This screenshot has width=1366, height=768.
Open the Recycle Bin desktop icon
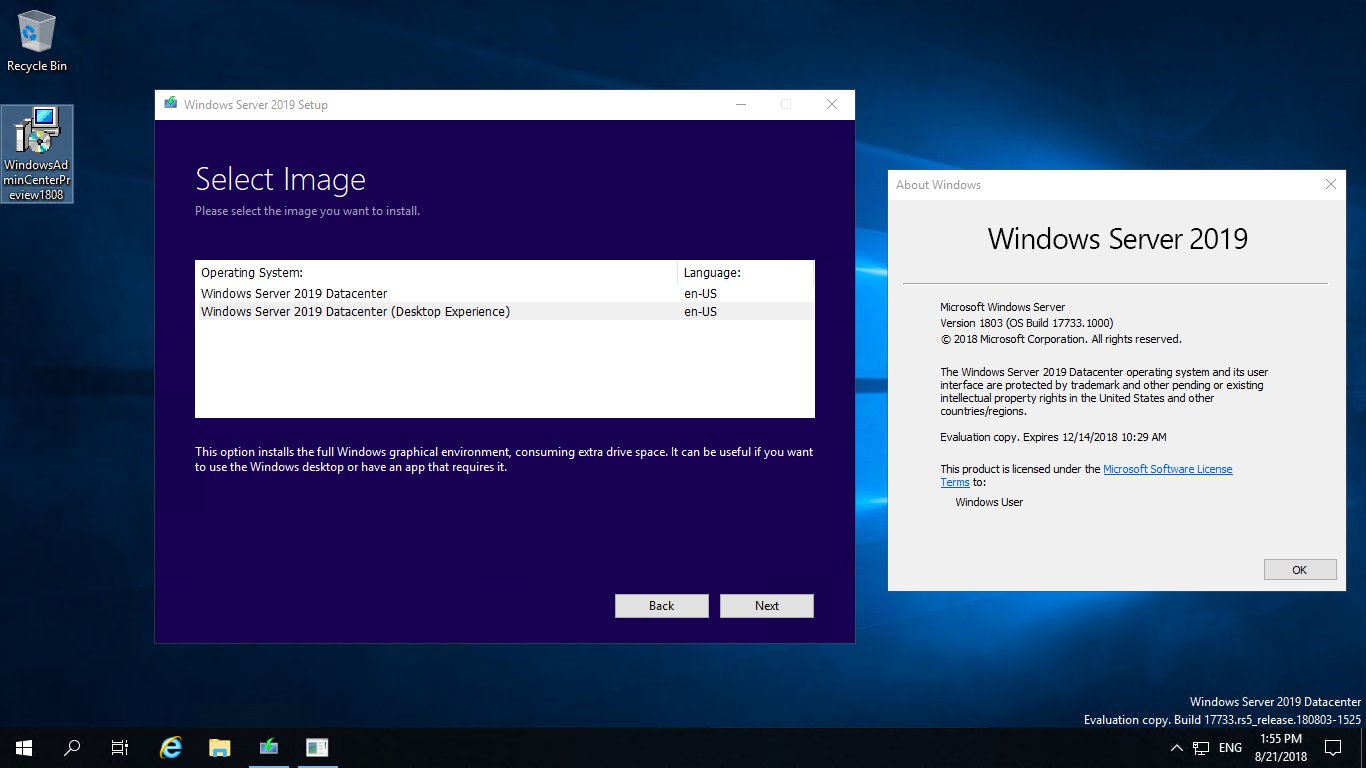[37, 41]
